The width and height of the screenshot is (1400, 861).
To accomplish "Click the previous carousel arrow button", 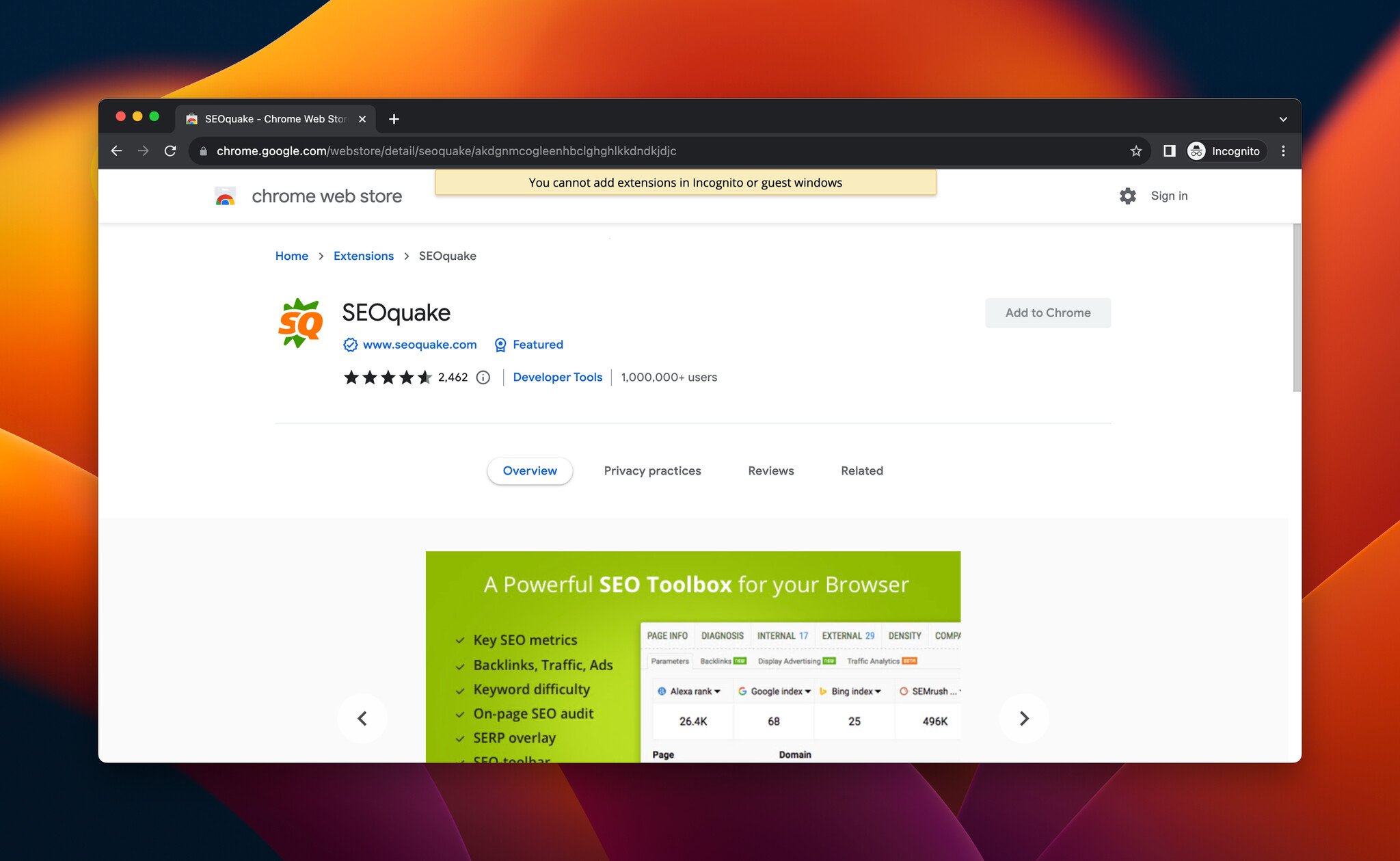I will click(x=362, y=717).
